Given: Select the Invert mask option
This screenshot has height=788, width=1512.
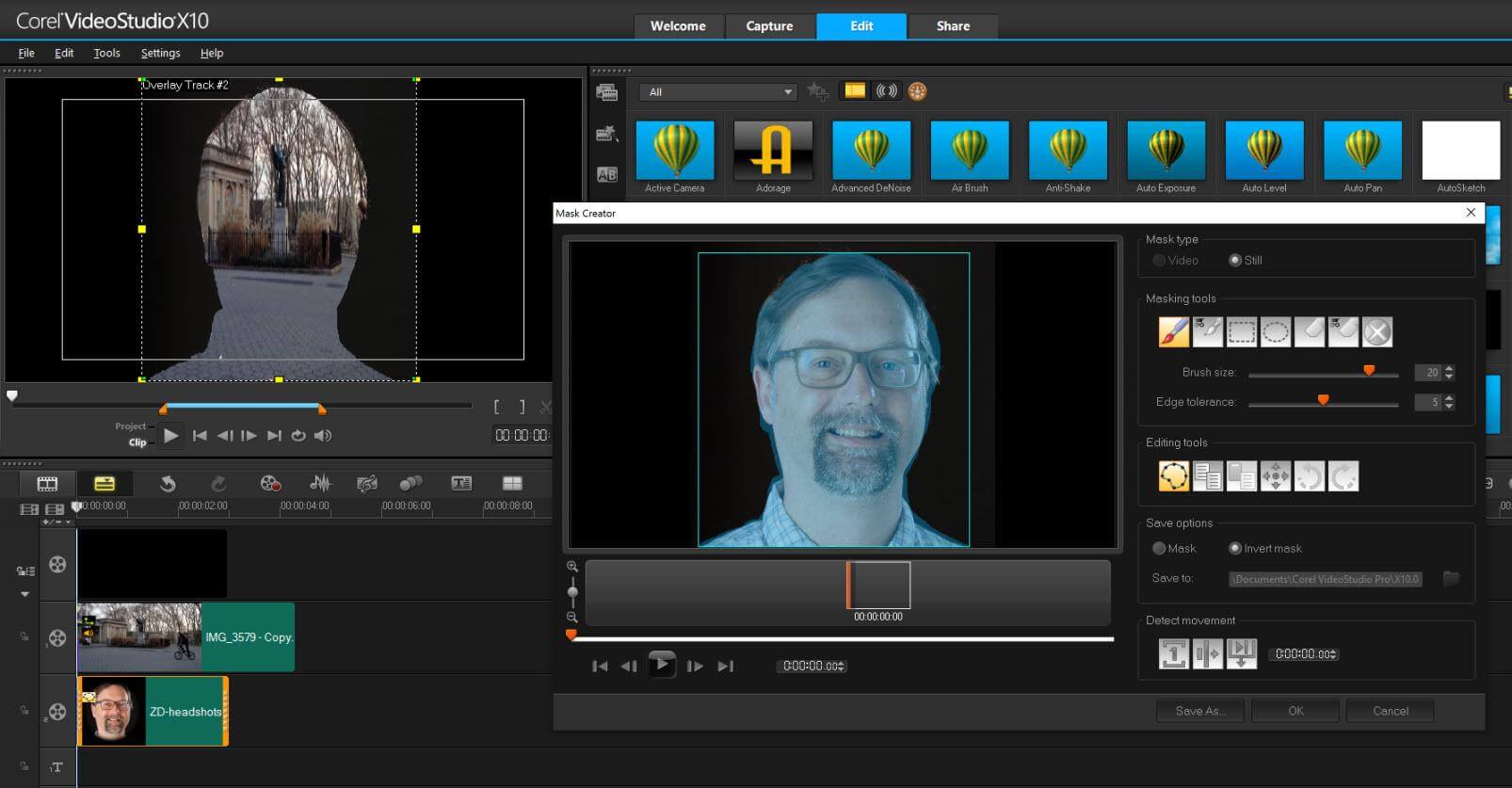Looking at the screenshot, I should coord(1235,549).
